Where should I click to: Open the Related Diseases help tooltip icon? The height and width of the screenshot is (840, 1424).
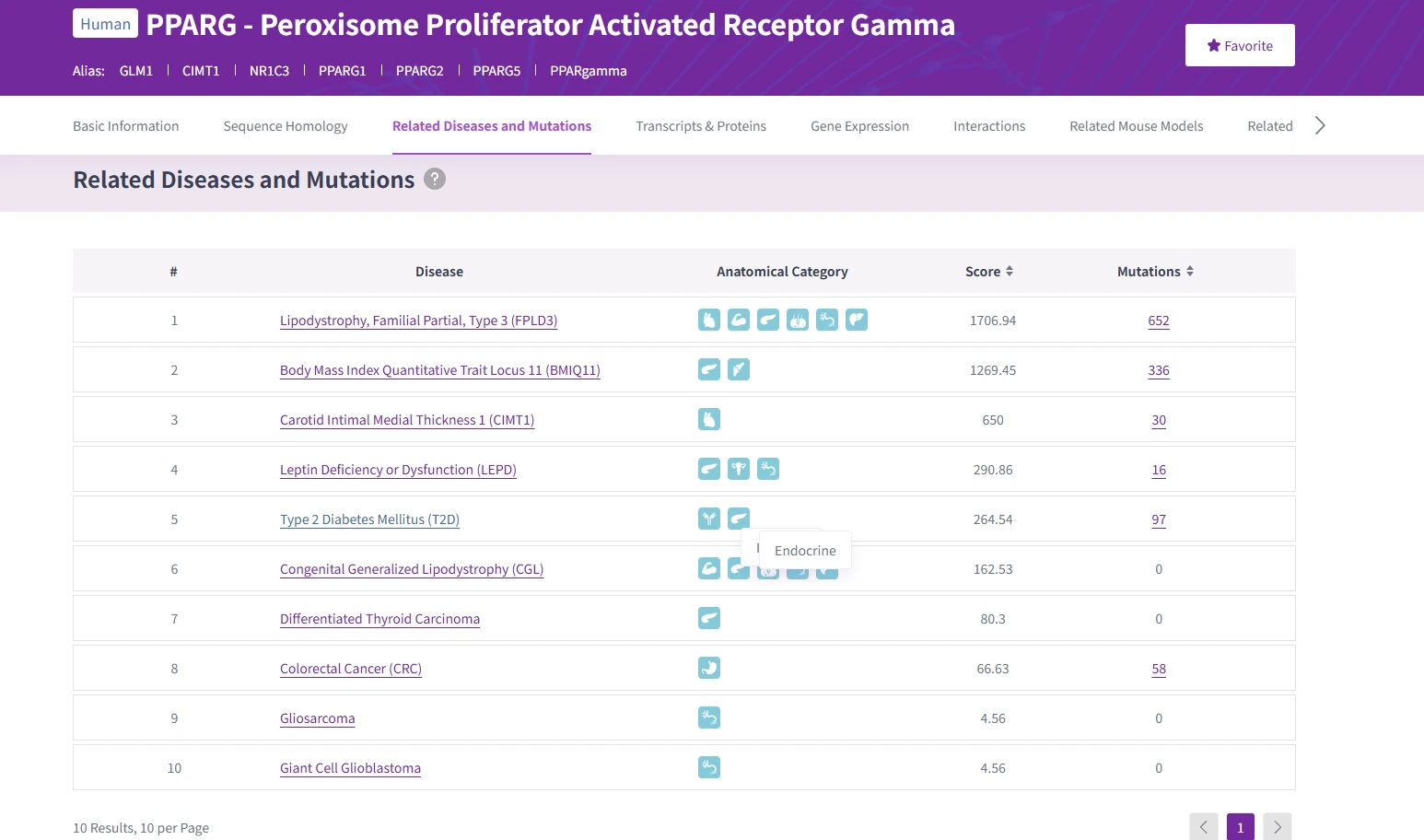(x=434, y=180)
